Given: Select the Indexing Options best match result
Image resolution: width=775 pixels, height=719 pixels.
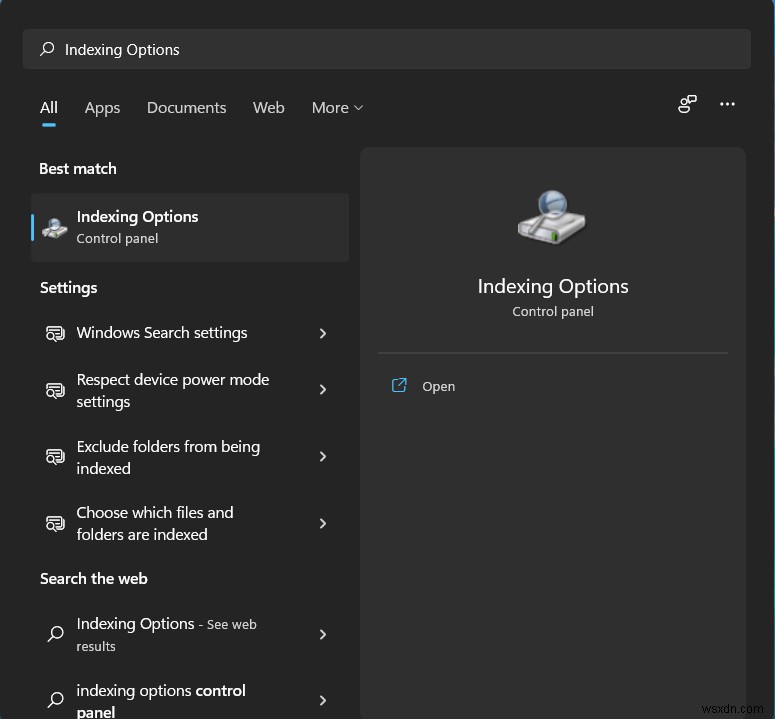Looking at the screenshot, I should click(x=190, y=227).
